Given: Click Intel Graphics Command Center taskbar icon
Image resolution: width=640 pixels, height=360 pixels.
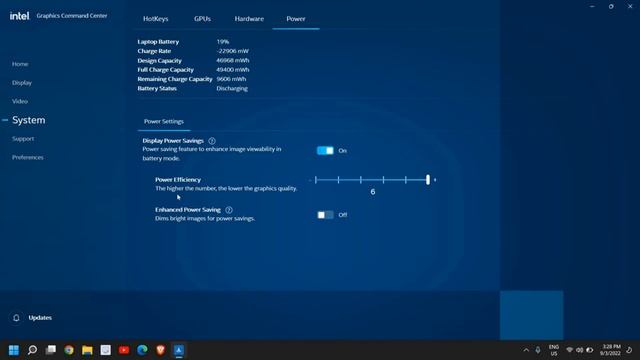Looking at the screenshot, I should pos(179,350).
